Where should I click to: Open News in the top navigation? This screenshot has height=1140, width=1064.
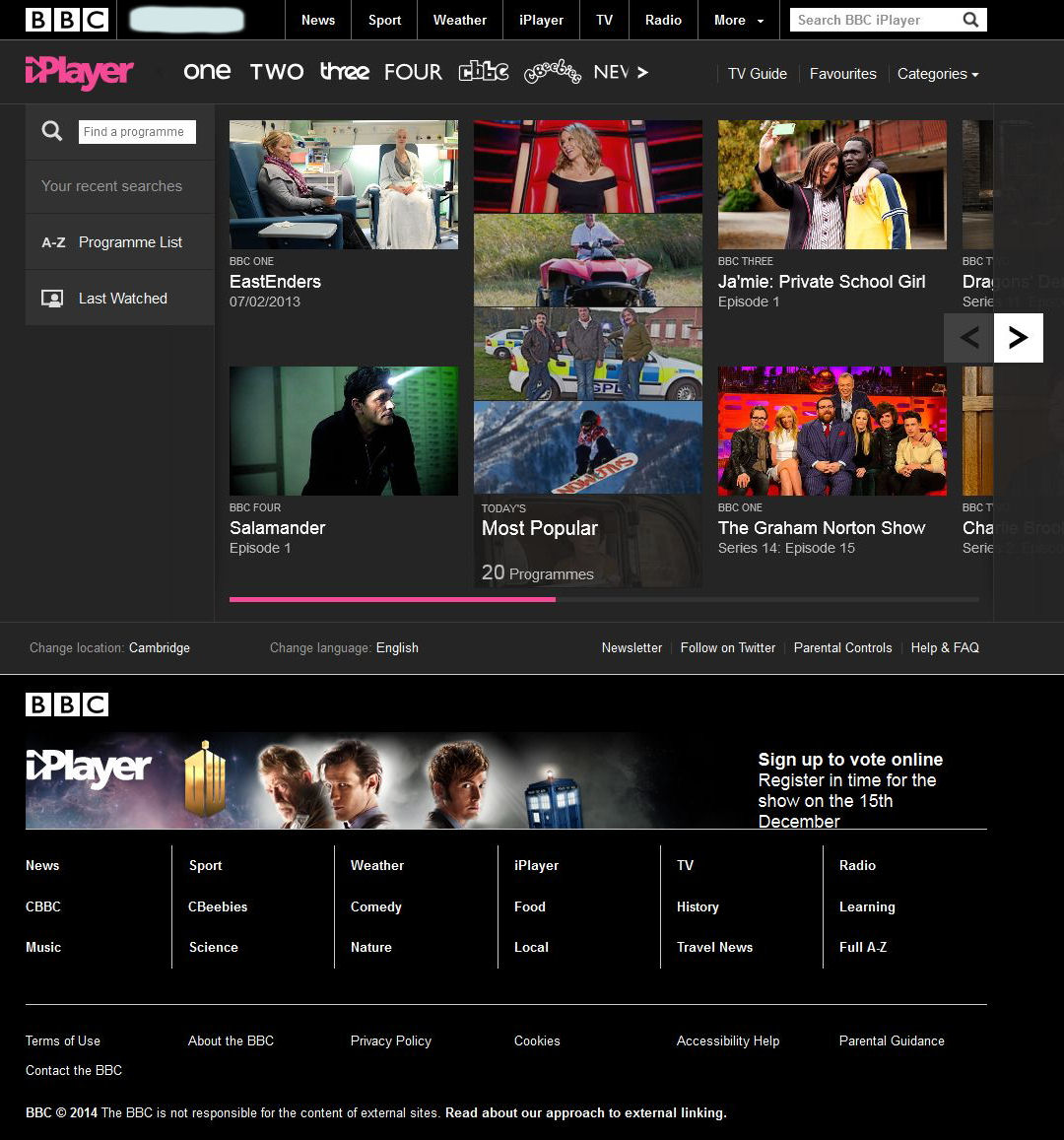point(318,20)
